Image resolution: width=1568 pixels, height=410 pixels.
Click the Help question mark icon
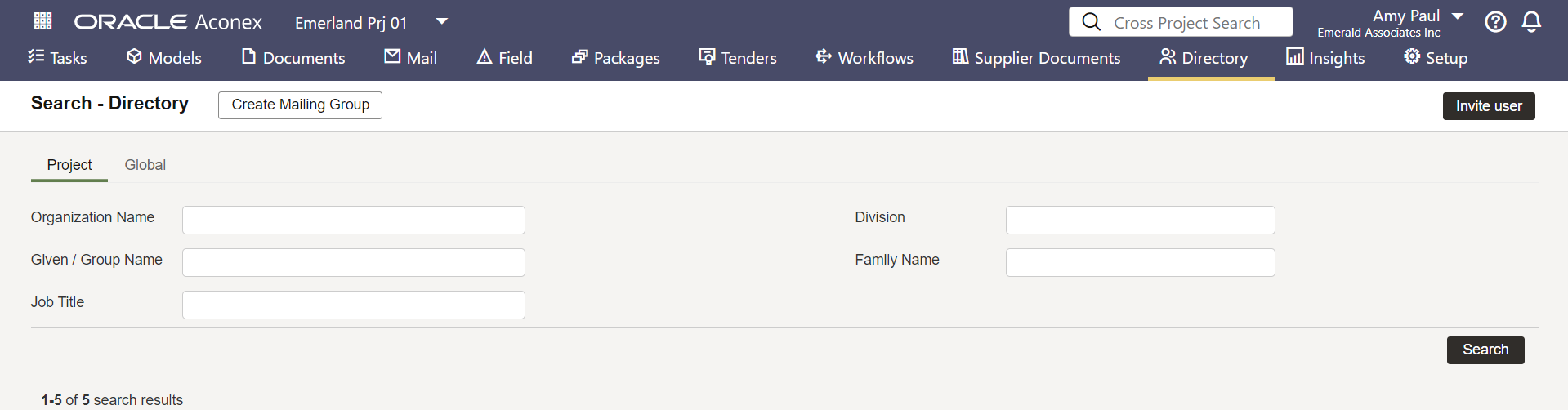(1495, 22)
